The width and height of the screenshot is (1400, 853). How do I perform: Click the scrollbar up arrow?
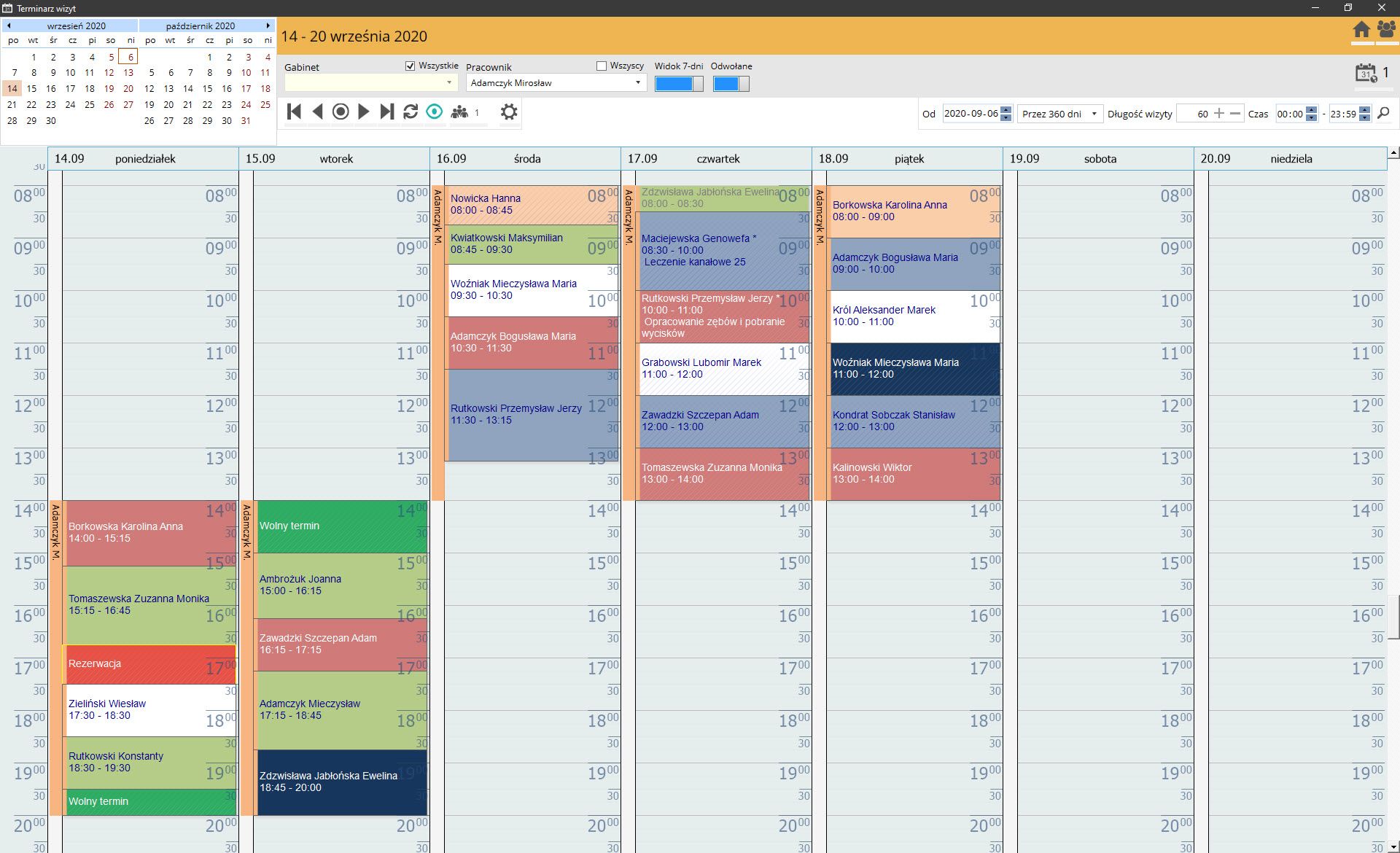click(x=1393, y=153)
